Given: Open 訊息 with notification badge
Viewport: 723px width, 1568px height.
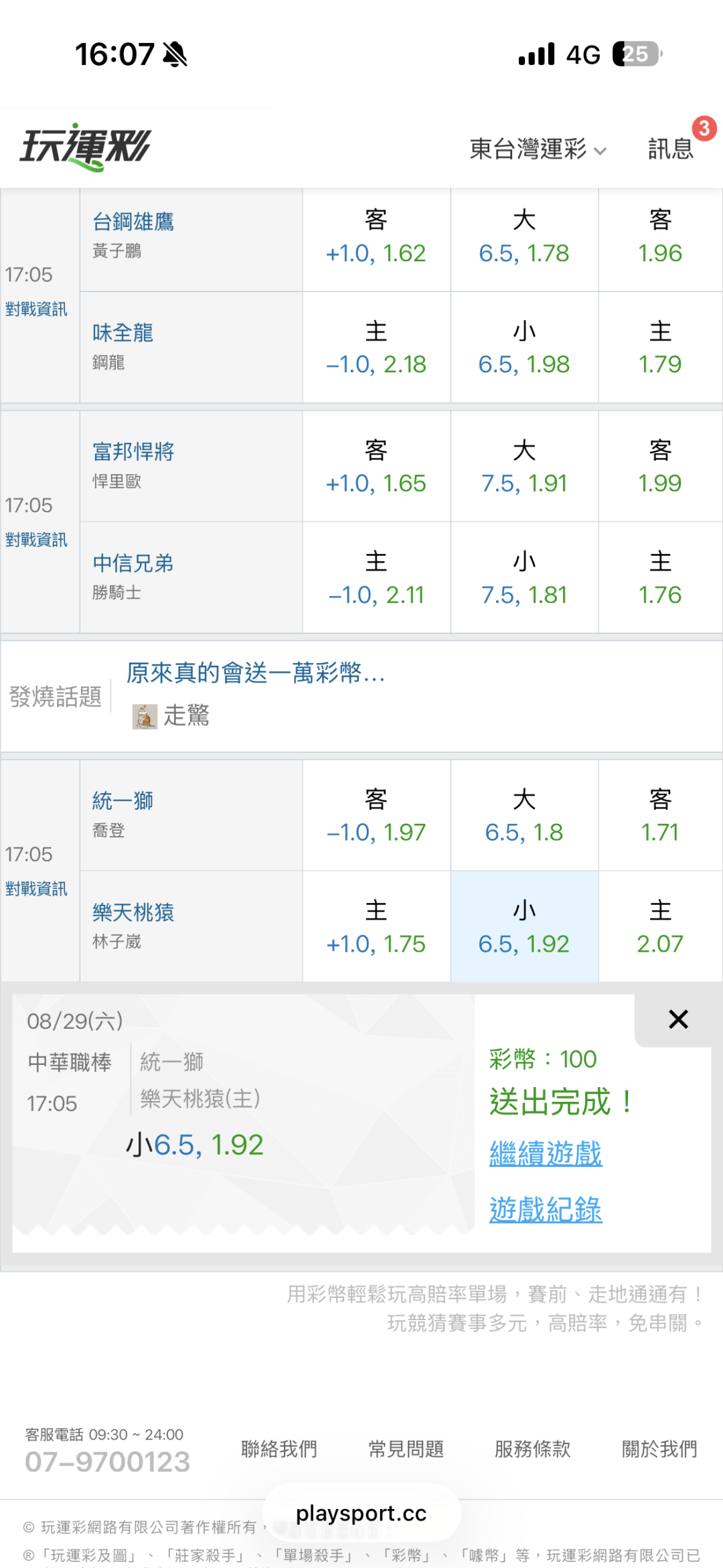Looking at the screenshot, I should tap(671, 148).
